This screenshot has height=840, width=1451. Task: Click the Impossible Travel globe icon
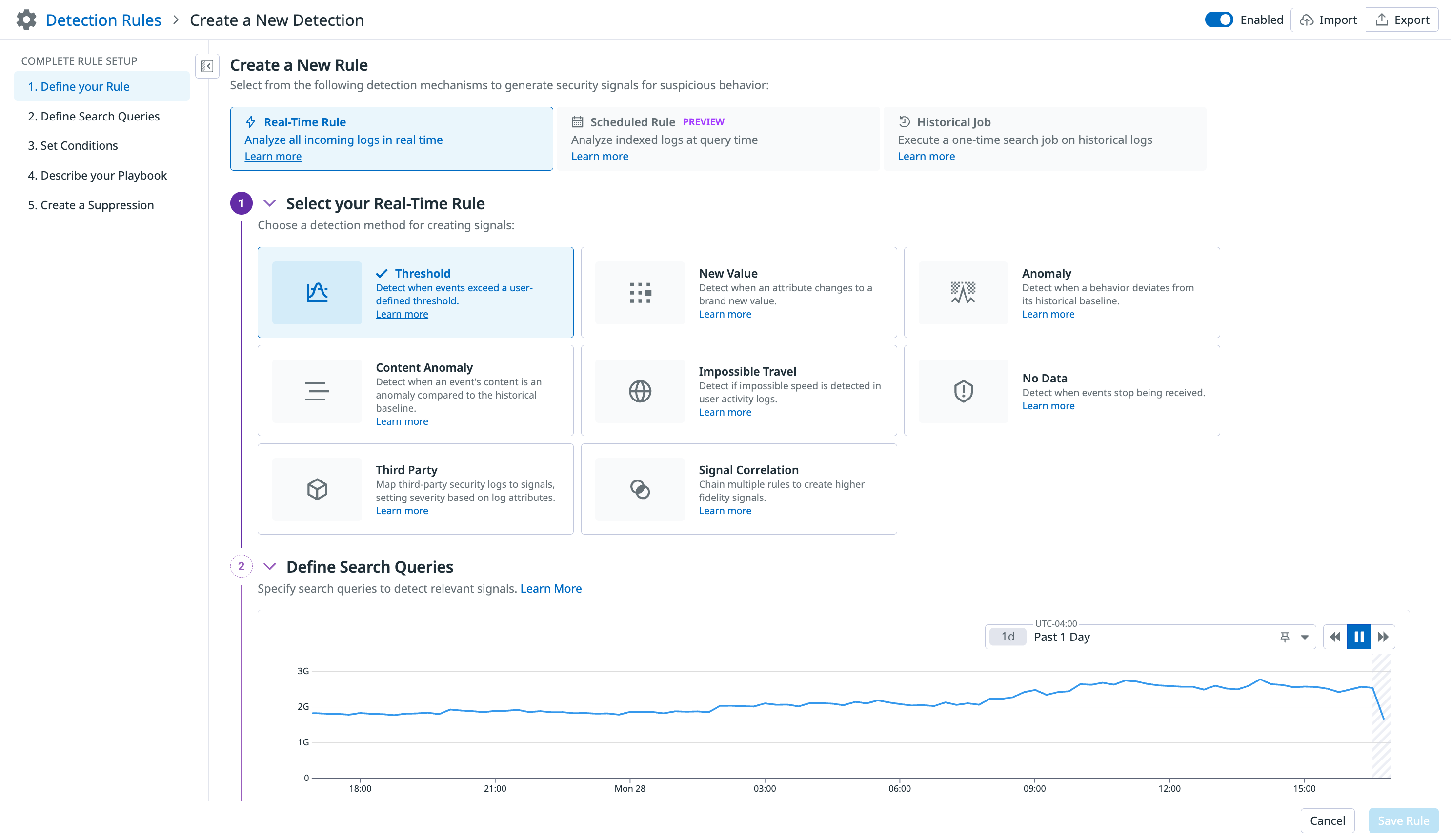click(640, 391)
